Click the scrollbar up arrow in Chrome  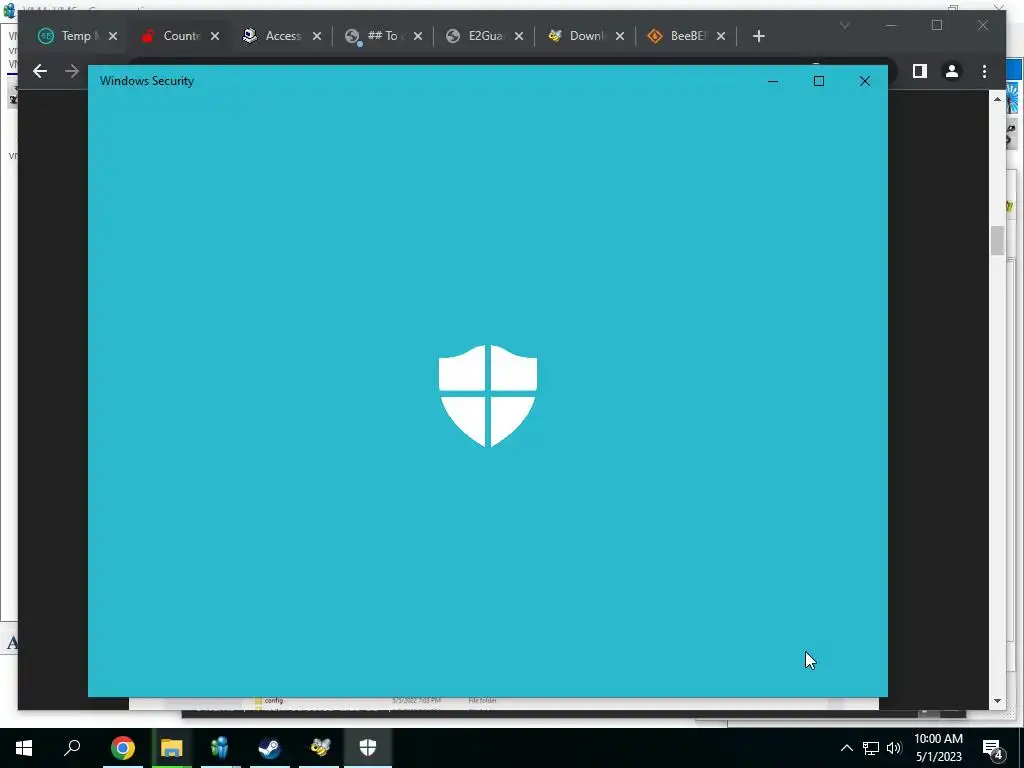click(x=997, y=99)
